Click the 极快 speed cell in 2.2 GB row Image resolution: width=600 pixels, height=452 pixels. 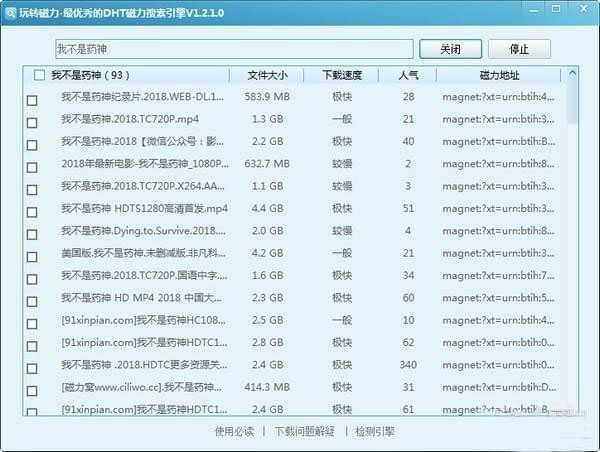(342, 141)
